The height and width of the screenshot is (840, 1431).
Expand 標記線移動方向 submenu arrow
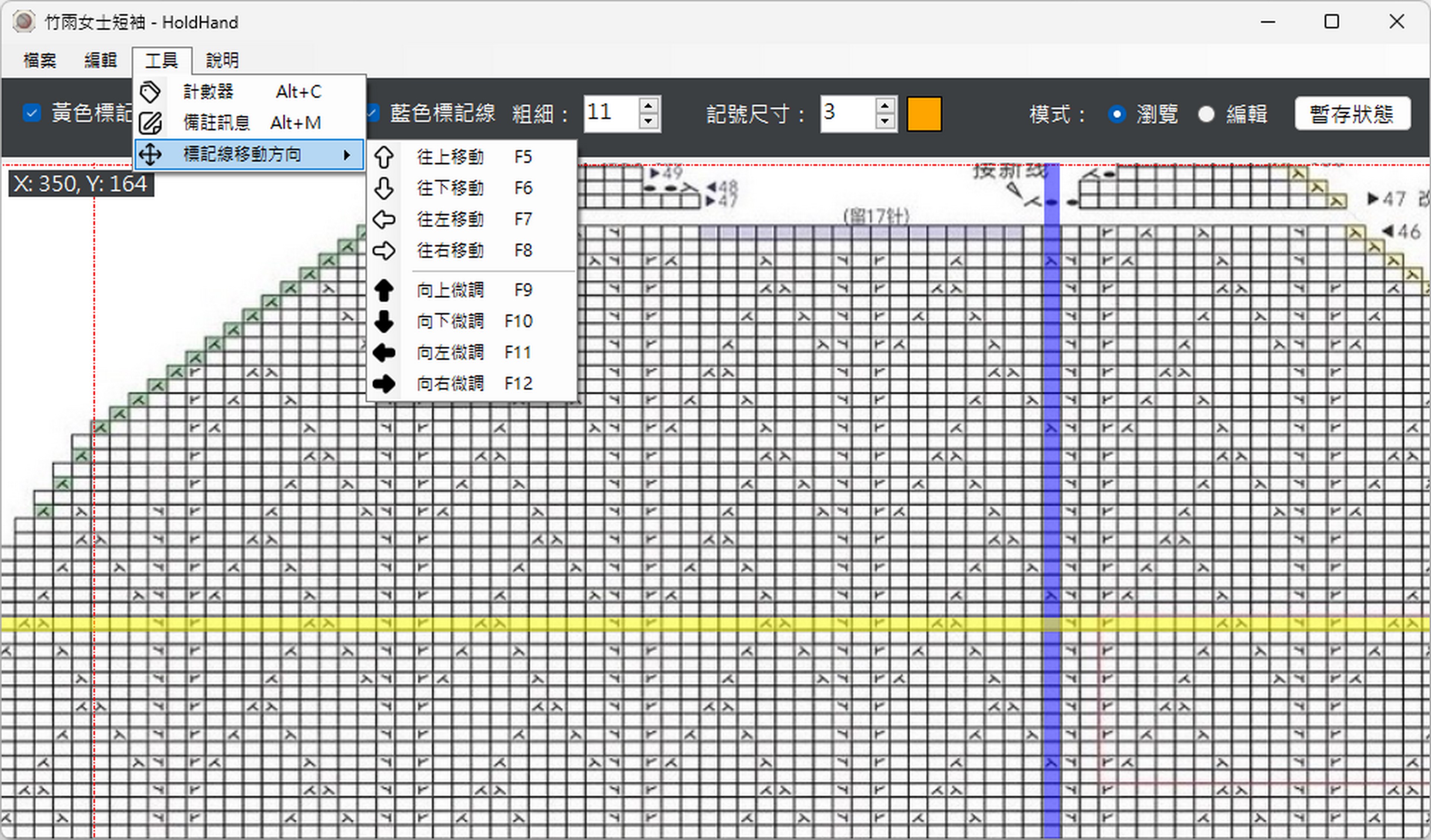click(x=347, y=155)
